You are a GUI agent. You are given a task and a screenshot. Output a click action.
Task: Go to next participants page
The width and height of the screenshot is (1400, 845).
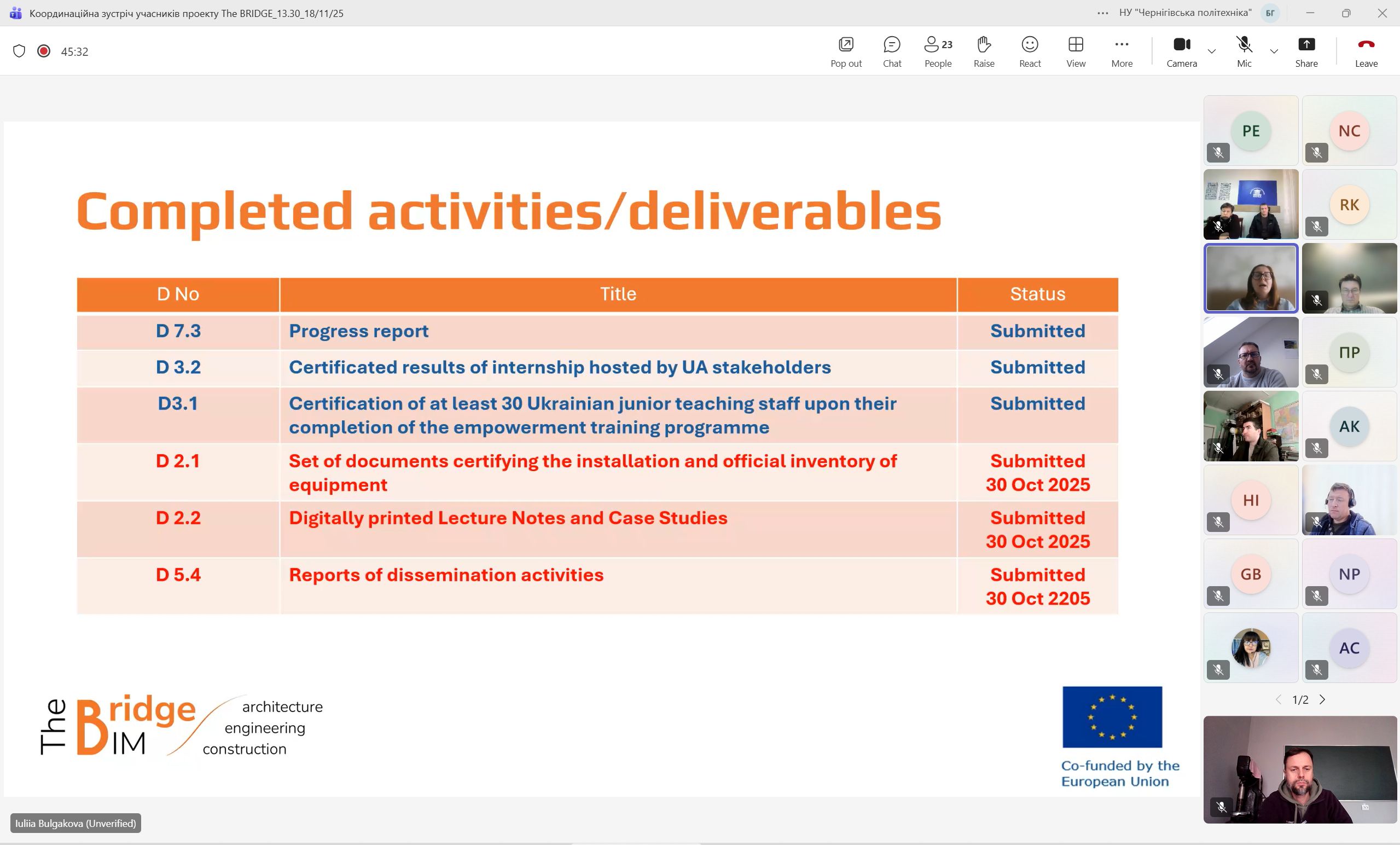1322,699
